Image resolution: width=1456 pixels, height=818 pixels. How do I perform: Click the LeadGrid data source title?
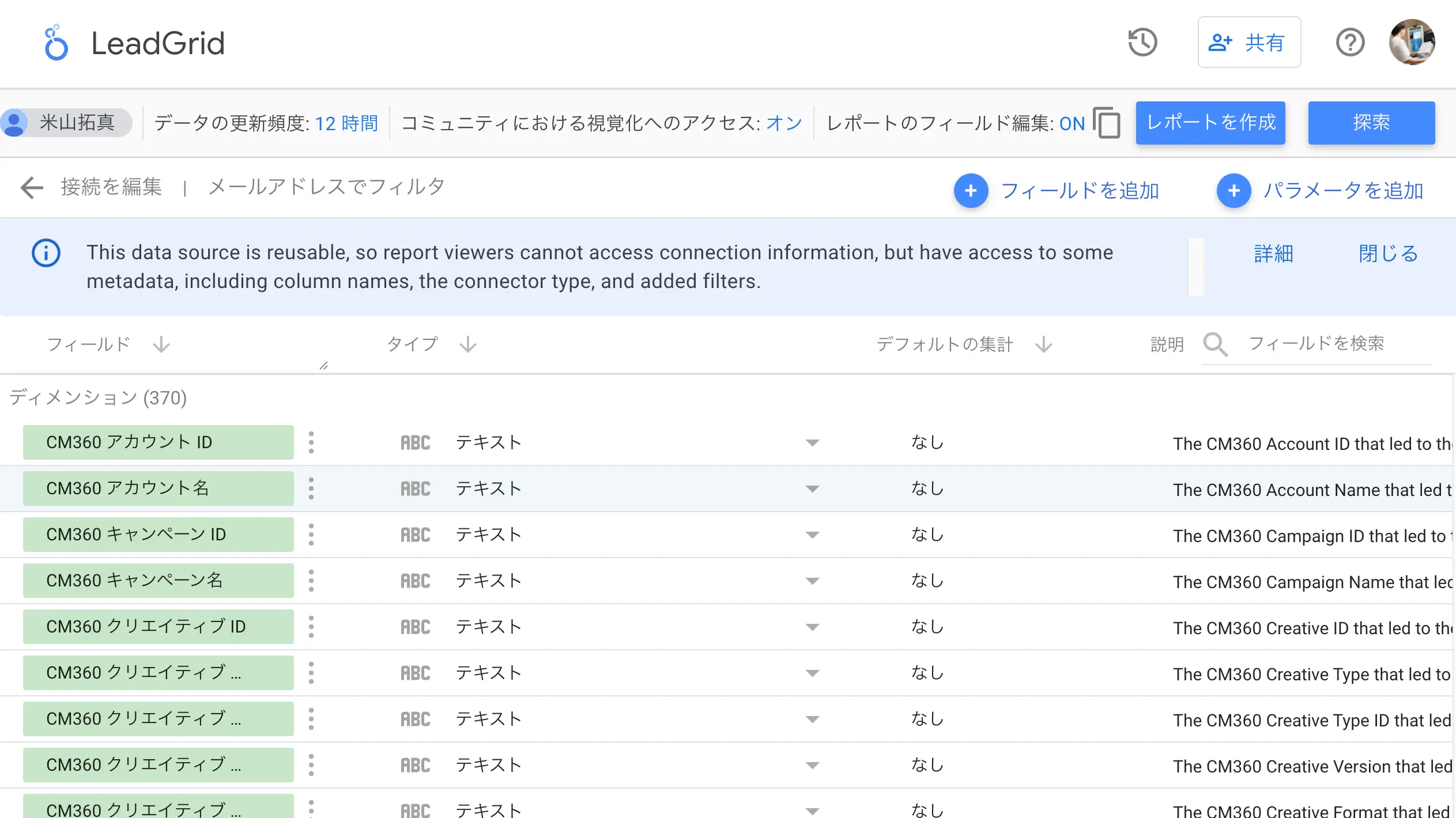(158, 43)
